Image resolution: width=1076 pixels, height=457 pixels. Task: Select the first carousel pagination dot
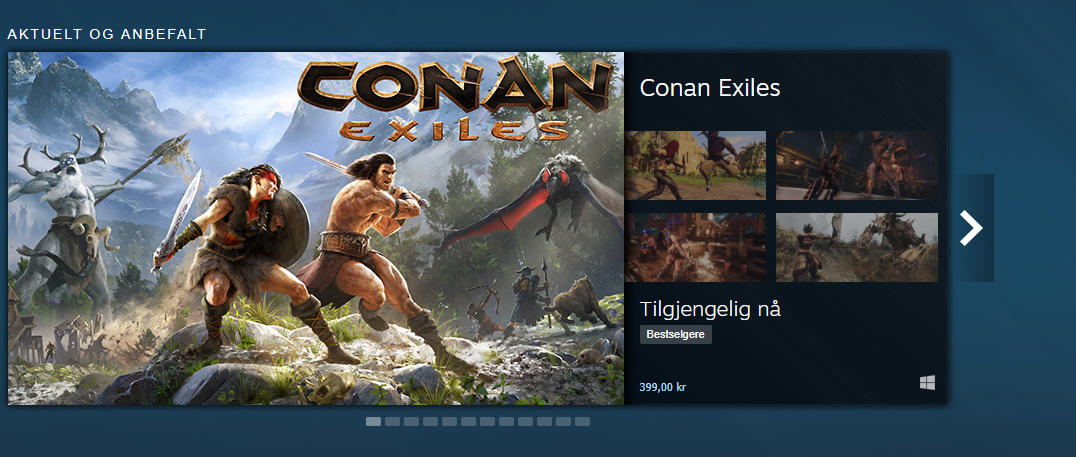tap(373, 422)
